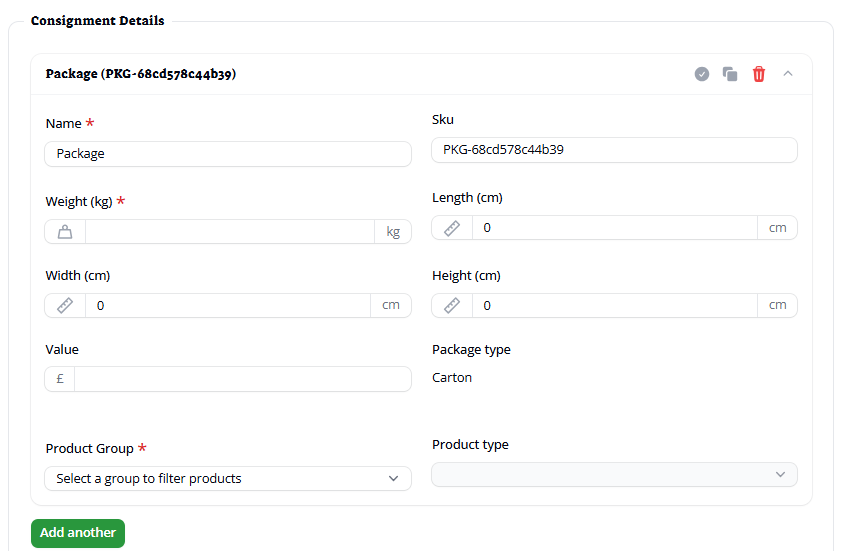This screenshot has width=850, height=551.
Task: Focus the Width (cm) input field
Action: (x=227, y=306)
